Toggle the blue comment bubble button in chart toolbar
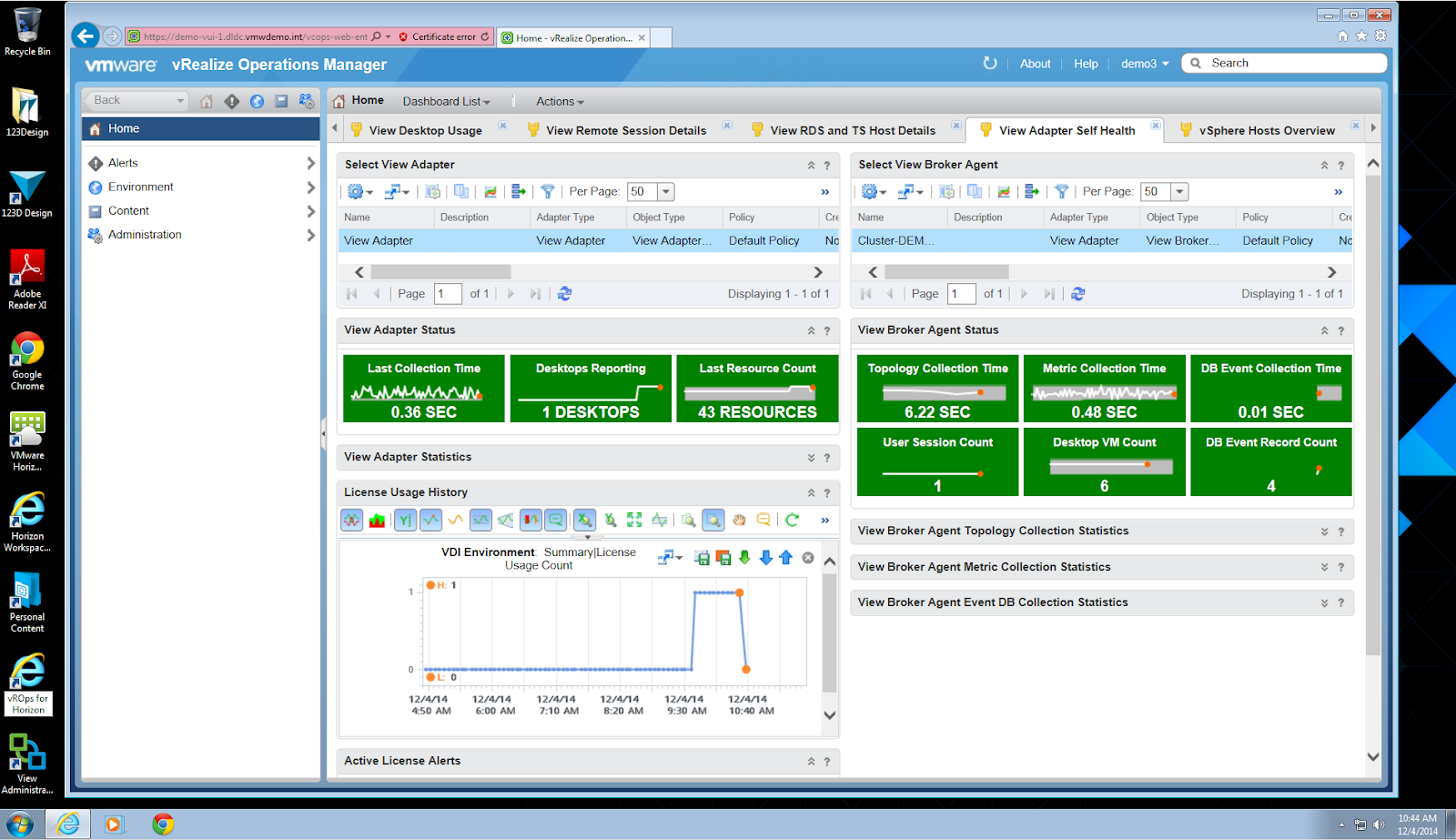1456x840 pixels. [x=555, y=520]
